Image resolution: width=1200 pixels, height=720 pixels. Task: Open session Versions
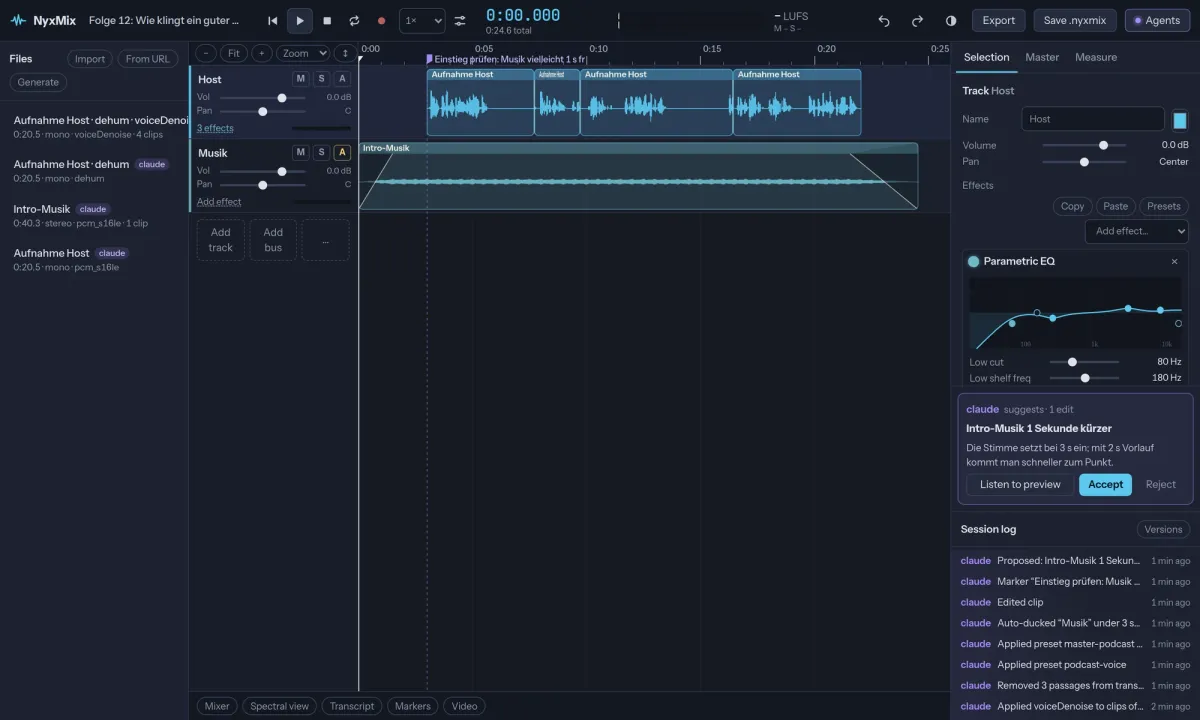point(1163,529)
